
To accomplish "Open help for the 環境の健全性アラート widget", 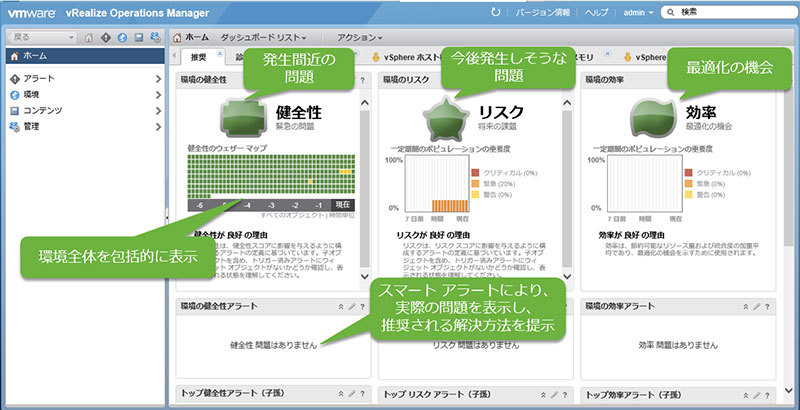I will [362, 307].
